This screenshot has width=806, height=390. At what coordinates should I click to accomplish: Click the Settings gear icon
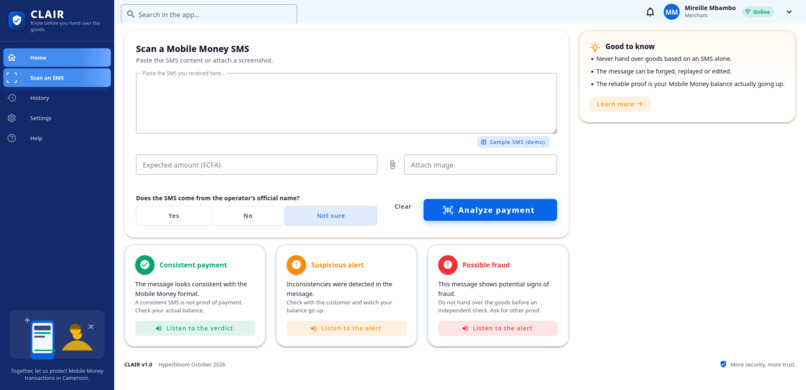pos(12,118)
